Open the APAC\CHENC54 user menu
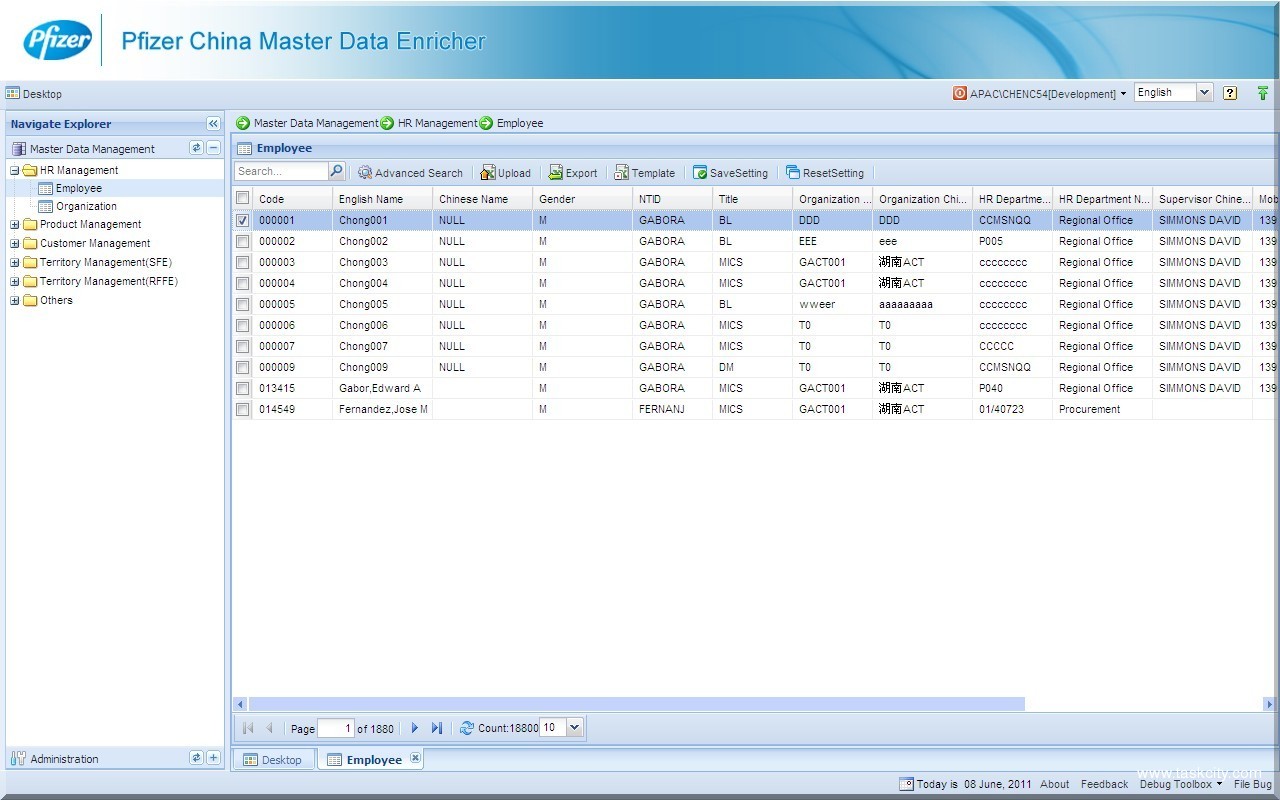Image resolution: width=1280 pixels, height=800 pixels. click(1040, 93)
